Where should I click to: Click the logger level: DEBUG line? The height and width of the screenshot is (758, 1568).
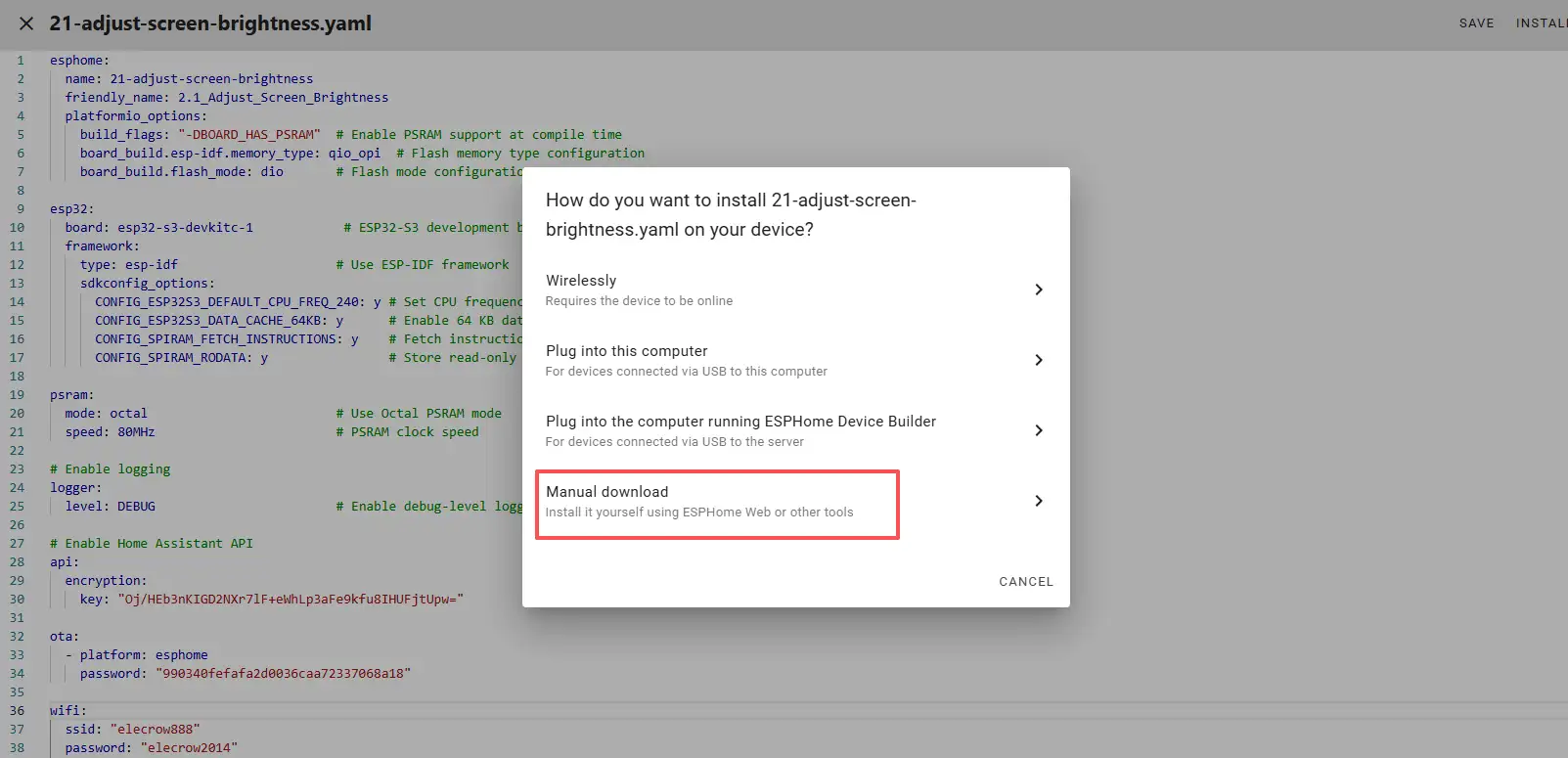[x=110, y=507]
